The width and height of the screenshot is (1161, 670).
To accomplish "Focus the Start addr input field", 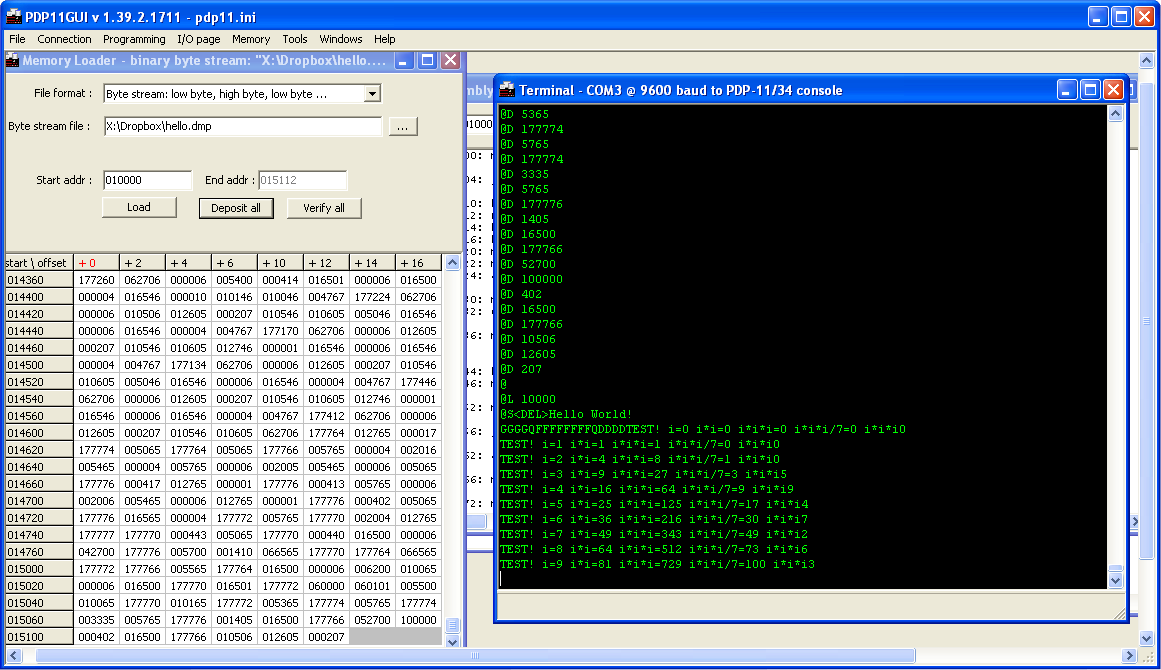I will click(x=147, y=181).
